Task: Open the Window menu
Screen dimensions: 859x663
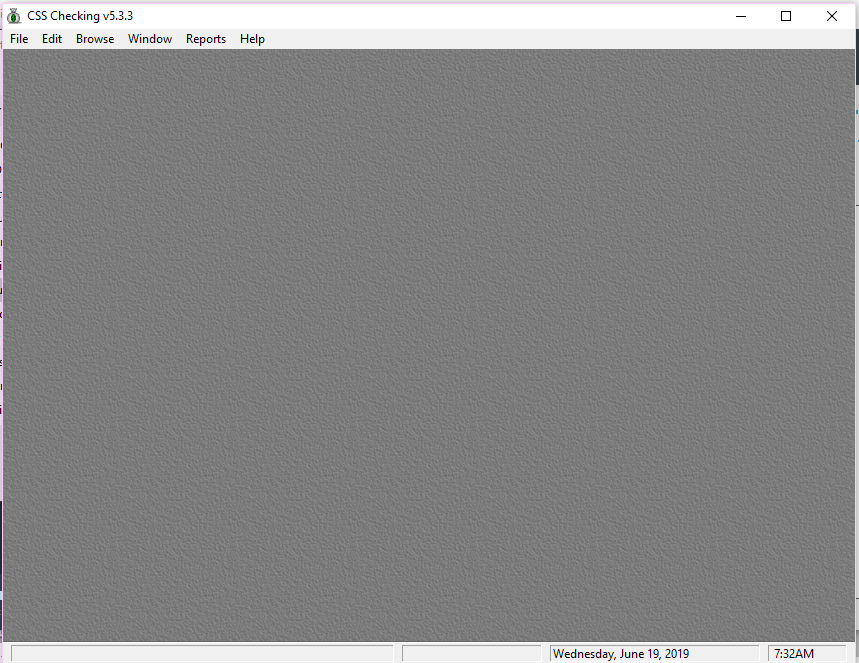Action: point(150,39)
